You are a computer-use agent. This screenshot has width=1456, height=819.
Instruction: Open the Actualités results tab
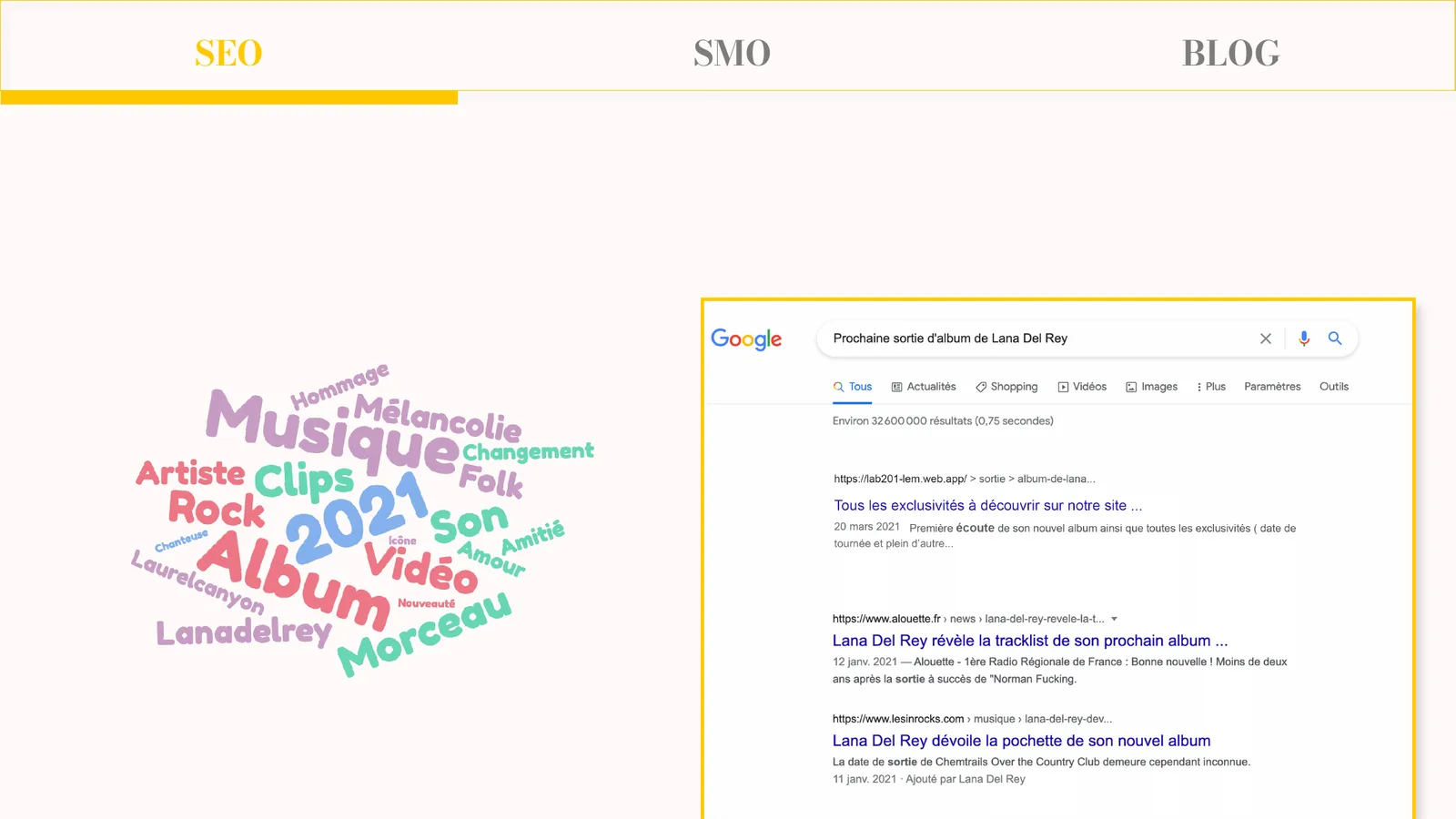924,387
